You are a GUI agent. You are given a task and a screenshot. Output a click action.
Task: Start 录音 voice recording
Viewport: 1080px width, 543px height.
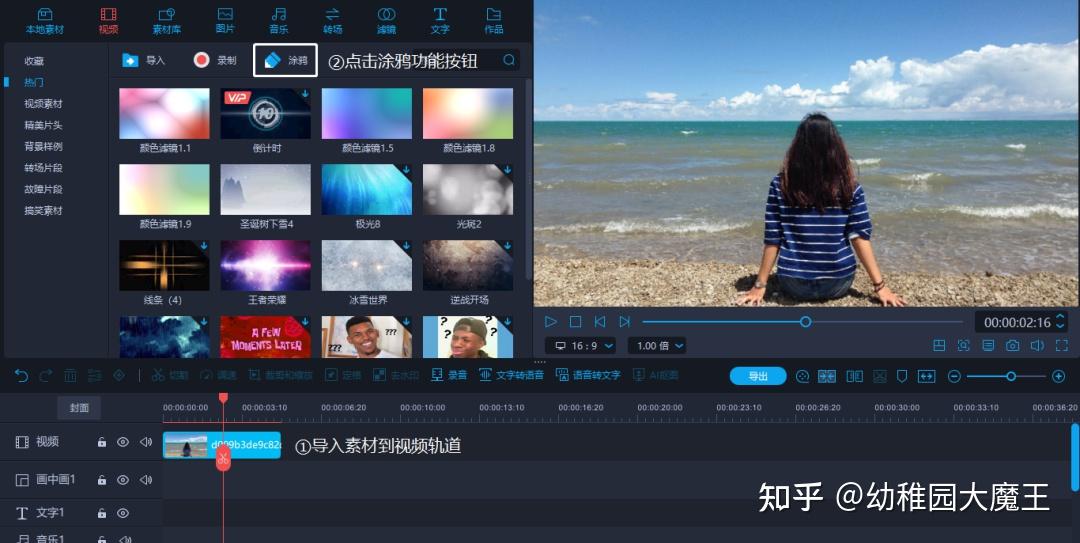pos(449,376)
